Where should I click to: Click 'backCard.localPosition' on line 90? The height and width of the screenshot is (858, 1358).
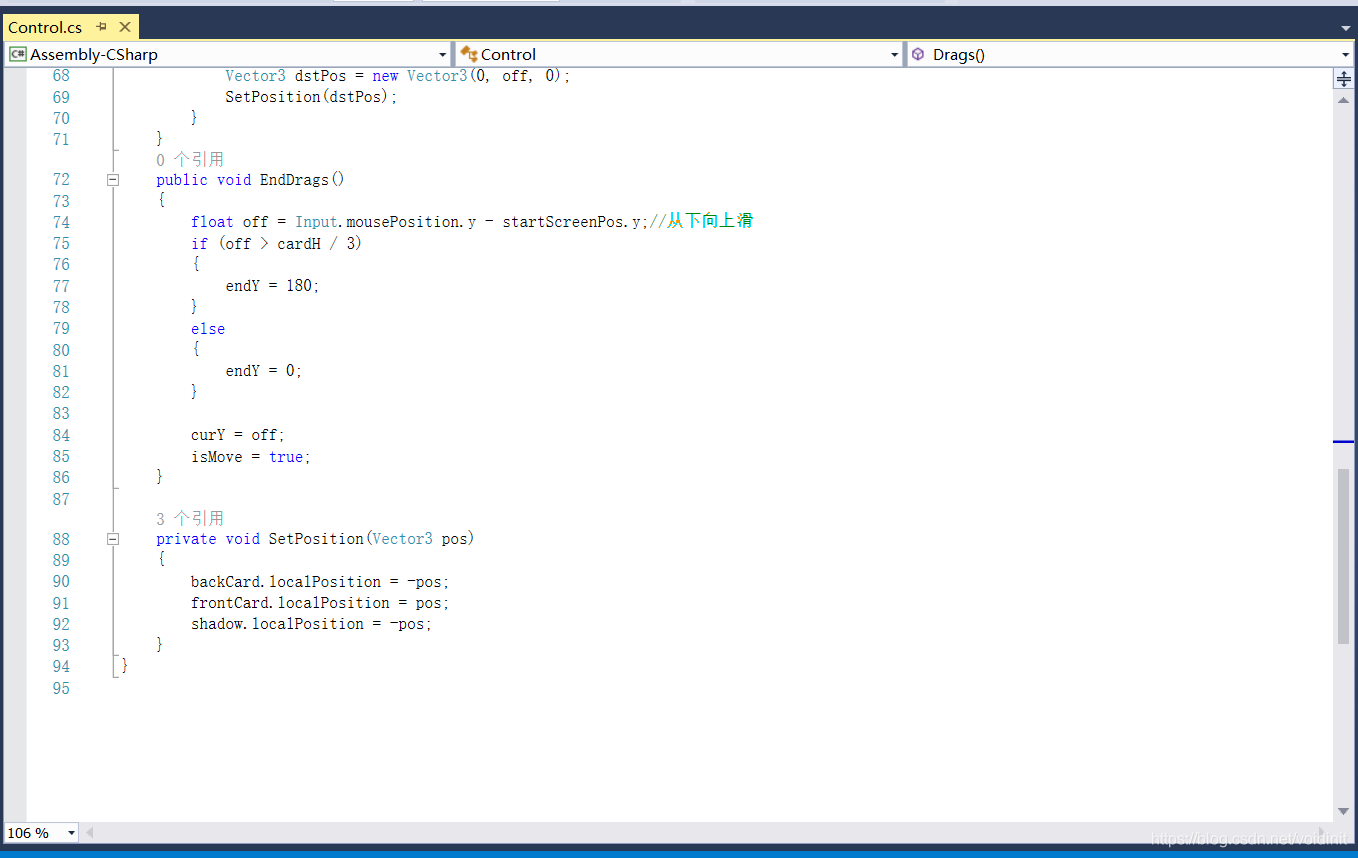click(x=286, y=582)
